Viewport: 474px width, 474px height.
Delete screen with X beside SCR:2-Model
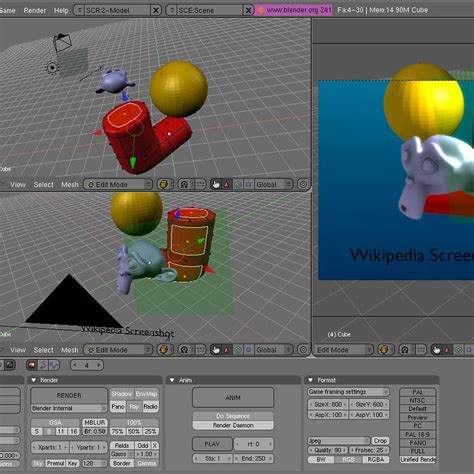[x=155, y=11]
